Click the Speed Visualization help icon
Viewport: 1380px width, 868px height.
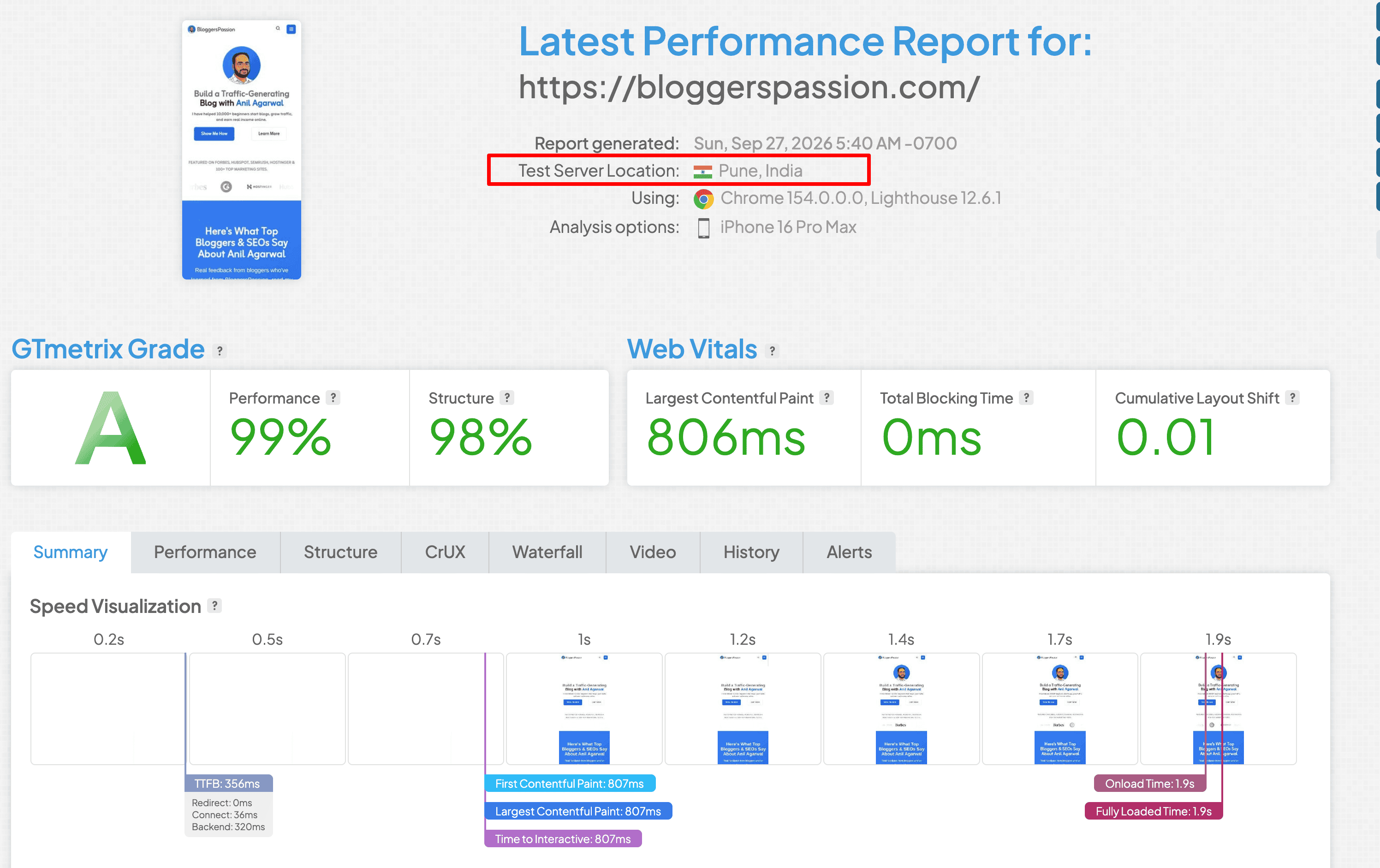[x=214, y=606]
